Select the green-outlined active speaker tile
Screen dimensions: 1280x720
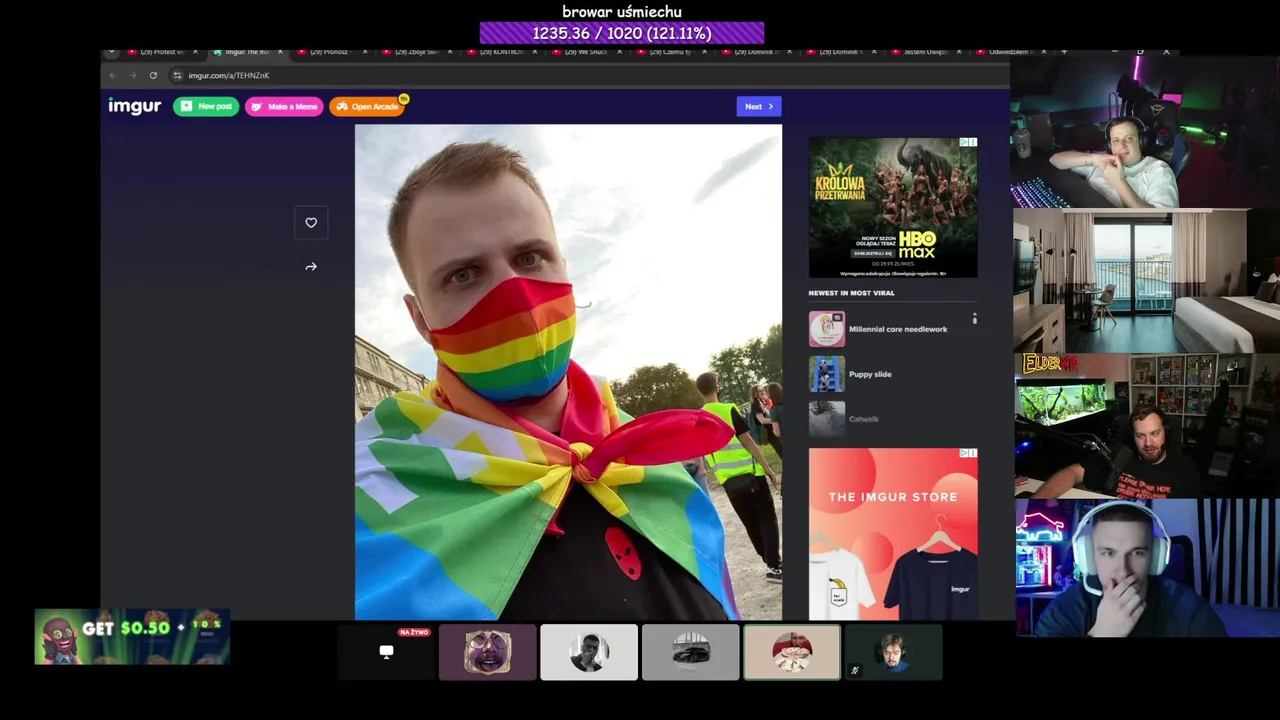pyautogui.click(x=792, y=652)
